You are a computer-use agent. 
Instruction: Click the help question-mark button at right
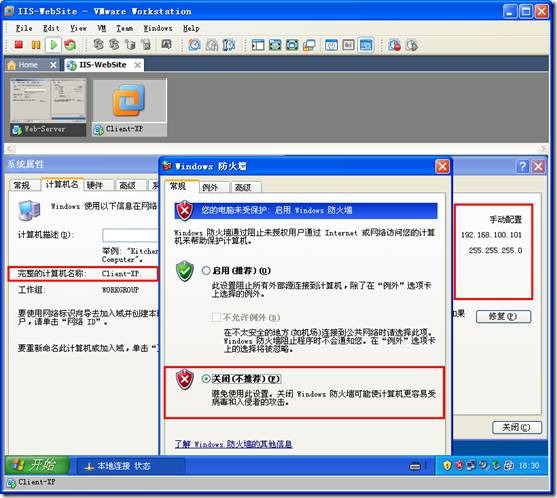523,166
